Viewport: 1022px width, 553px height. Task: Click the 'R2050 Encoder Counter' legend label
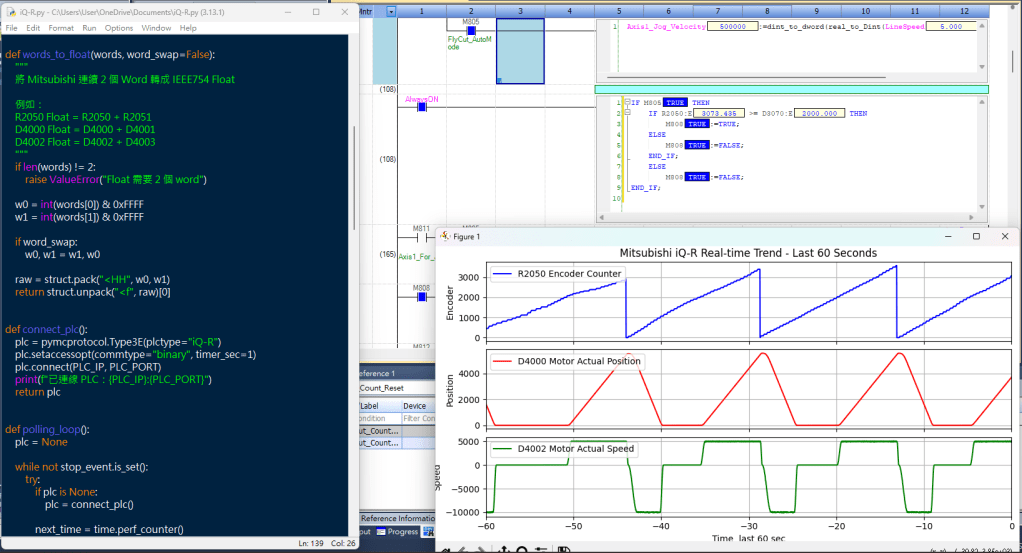click(x=569, y=274)
